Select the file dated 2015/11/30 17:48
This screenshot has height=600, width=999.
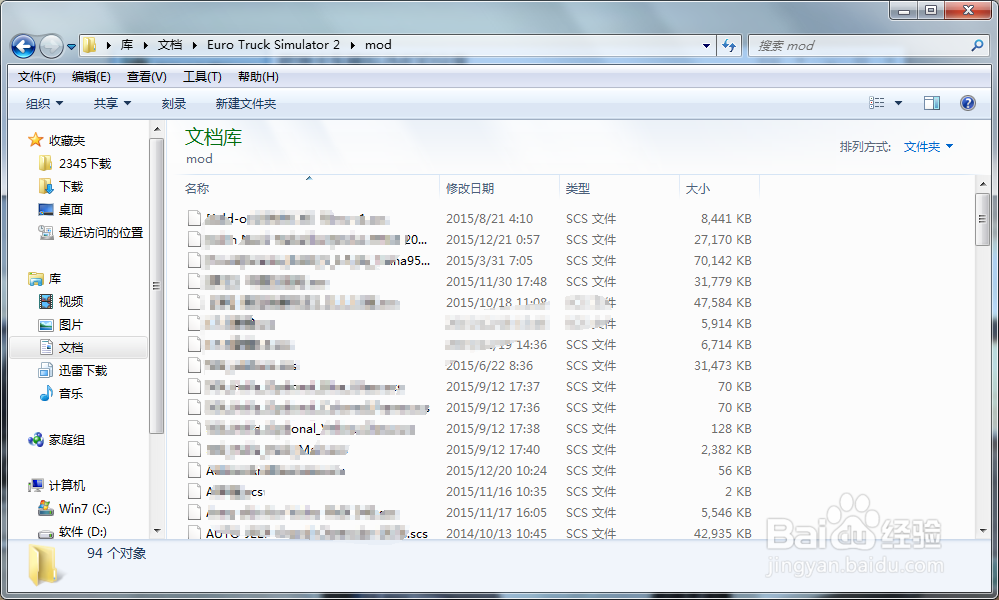[x=469, y=282]
